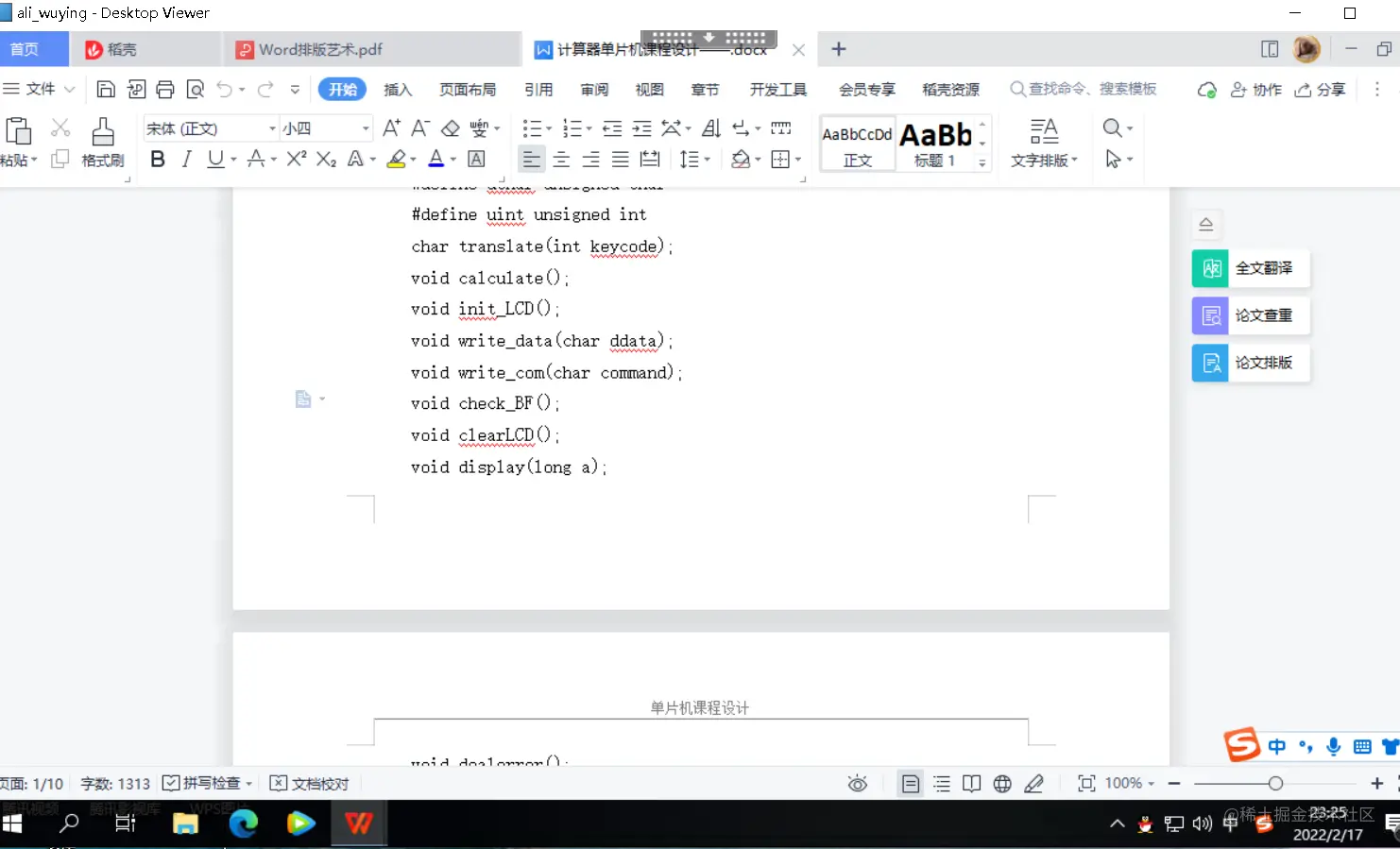Screen dimensions: 1400x849
Task: Click 论文排版 thesis layout button
Action: 1251,363
